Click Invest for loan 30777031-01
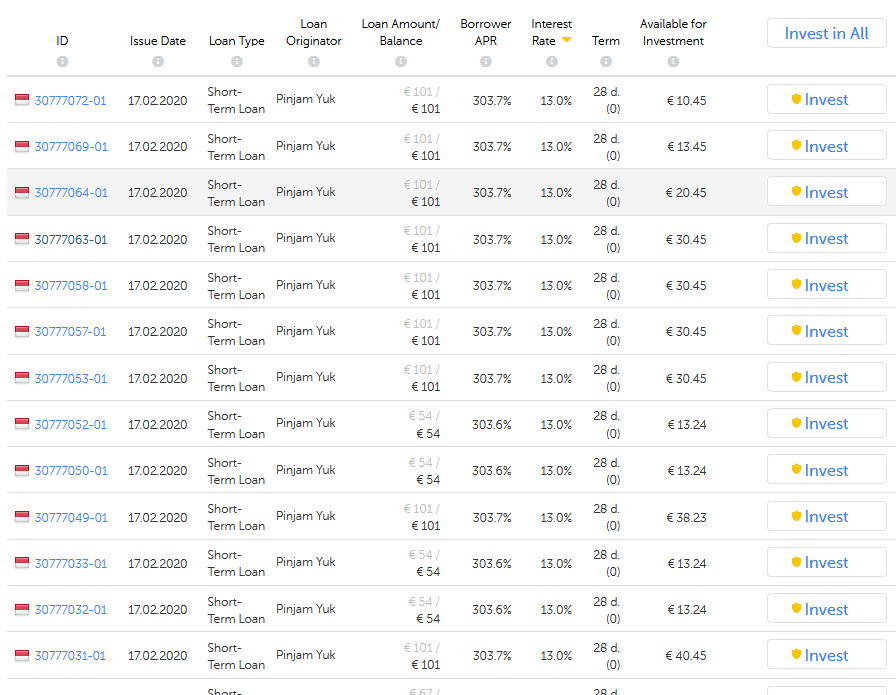Screen dimensions: 896x695 (826, 656)
